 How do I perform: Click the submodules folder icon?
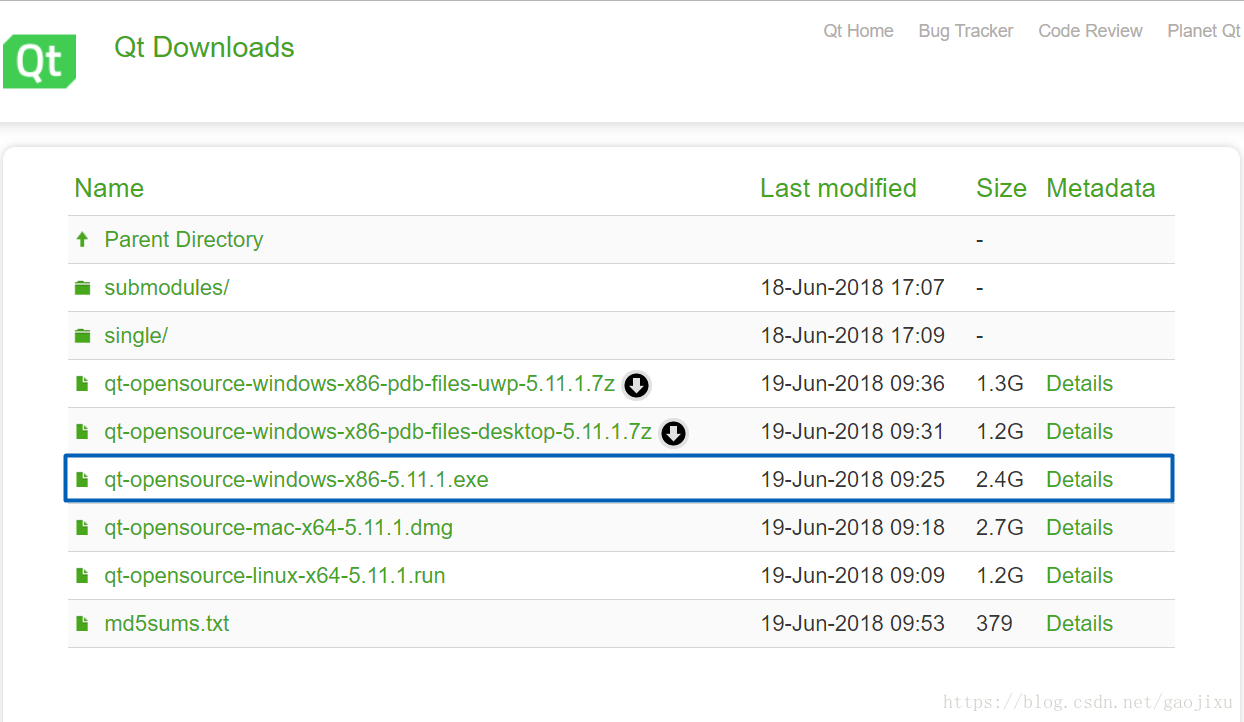[x=82, y=288]
